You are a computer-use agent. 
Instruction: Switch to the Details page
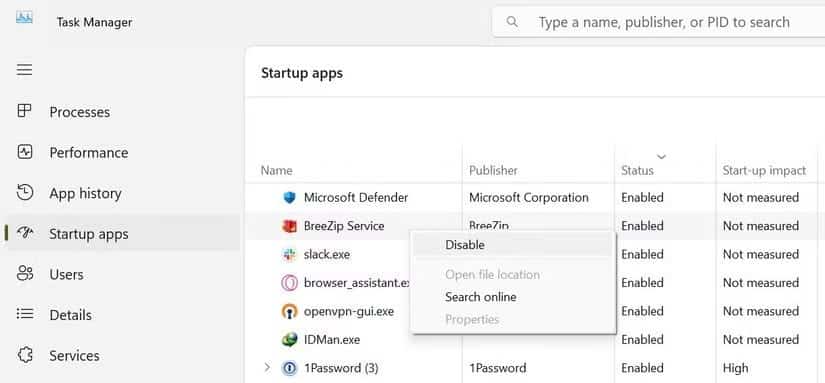[71, 315]
